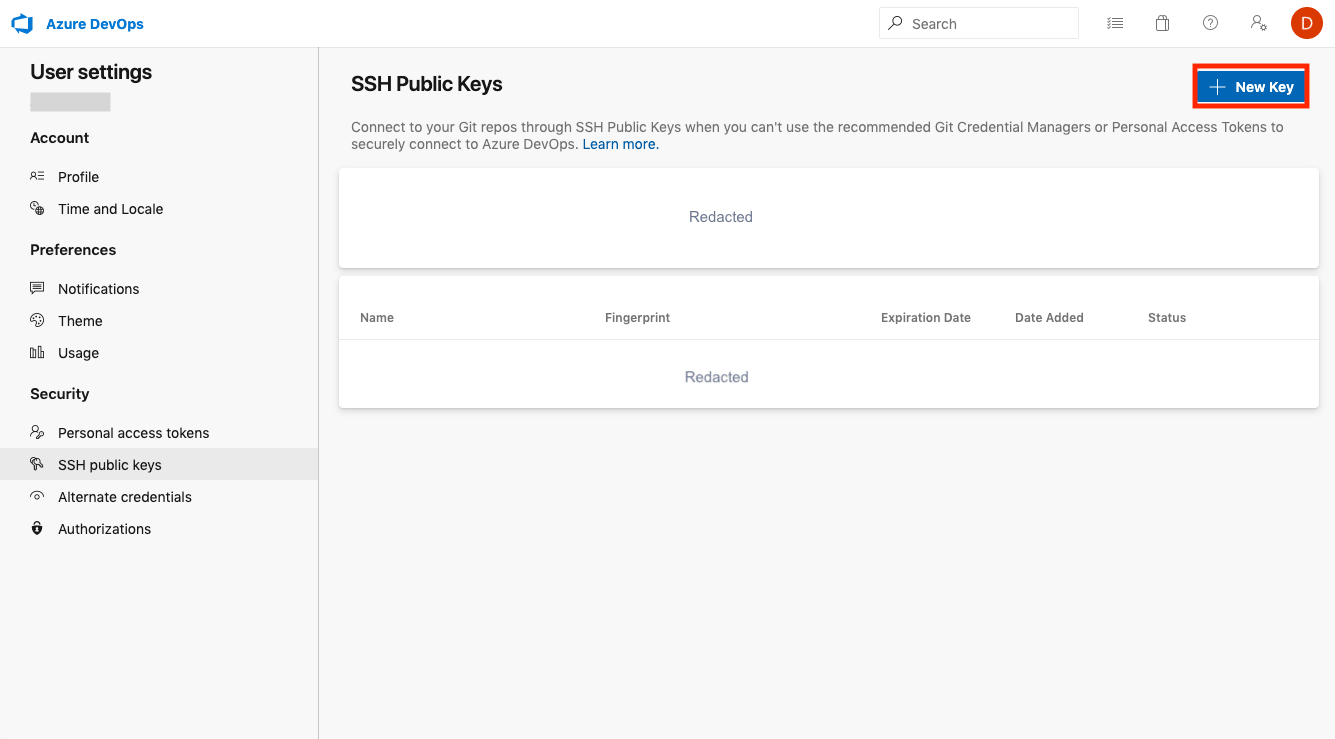Image resolution: width=1335 pixels, height=739 pixels.
Task: Click the SSH public keys icon
Action: pyautogui.click(x=37, y=464)
